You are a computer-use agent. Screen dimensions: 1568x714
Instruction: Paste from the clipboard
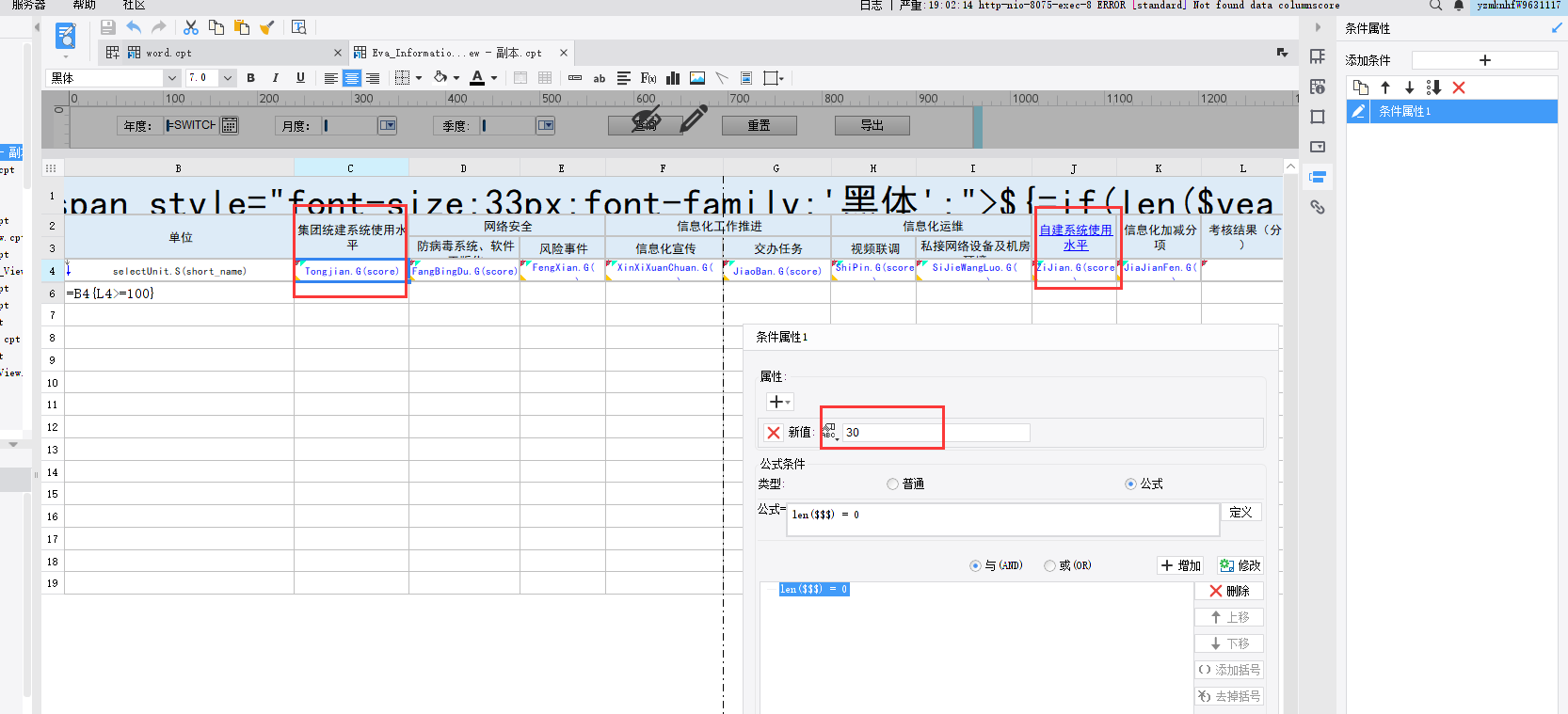(x=242, y=27)
